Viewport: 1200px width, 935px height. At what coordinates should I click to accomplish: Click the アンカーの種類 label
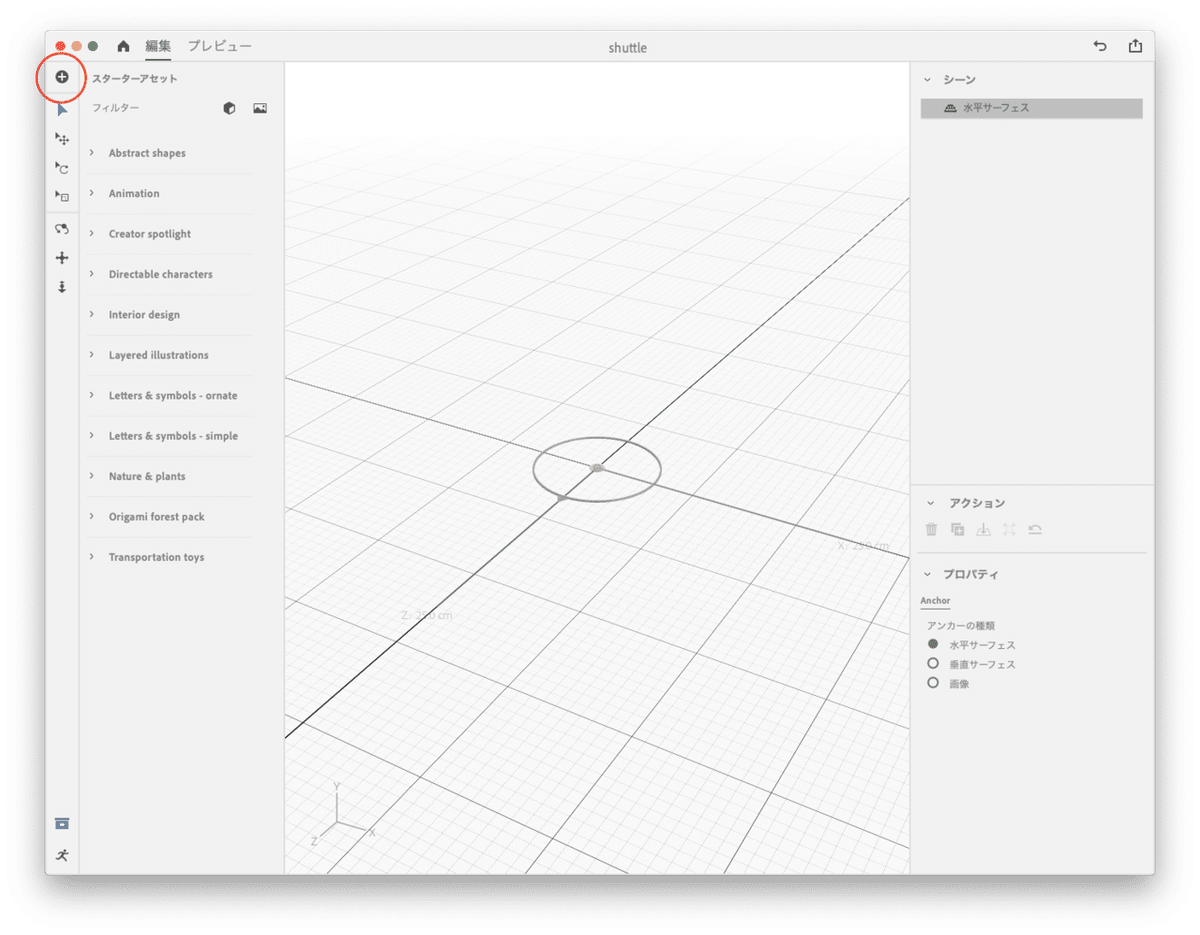(961, 625)
